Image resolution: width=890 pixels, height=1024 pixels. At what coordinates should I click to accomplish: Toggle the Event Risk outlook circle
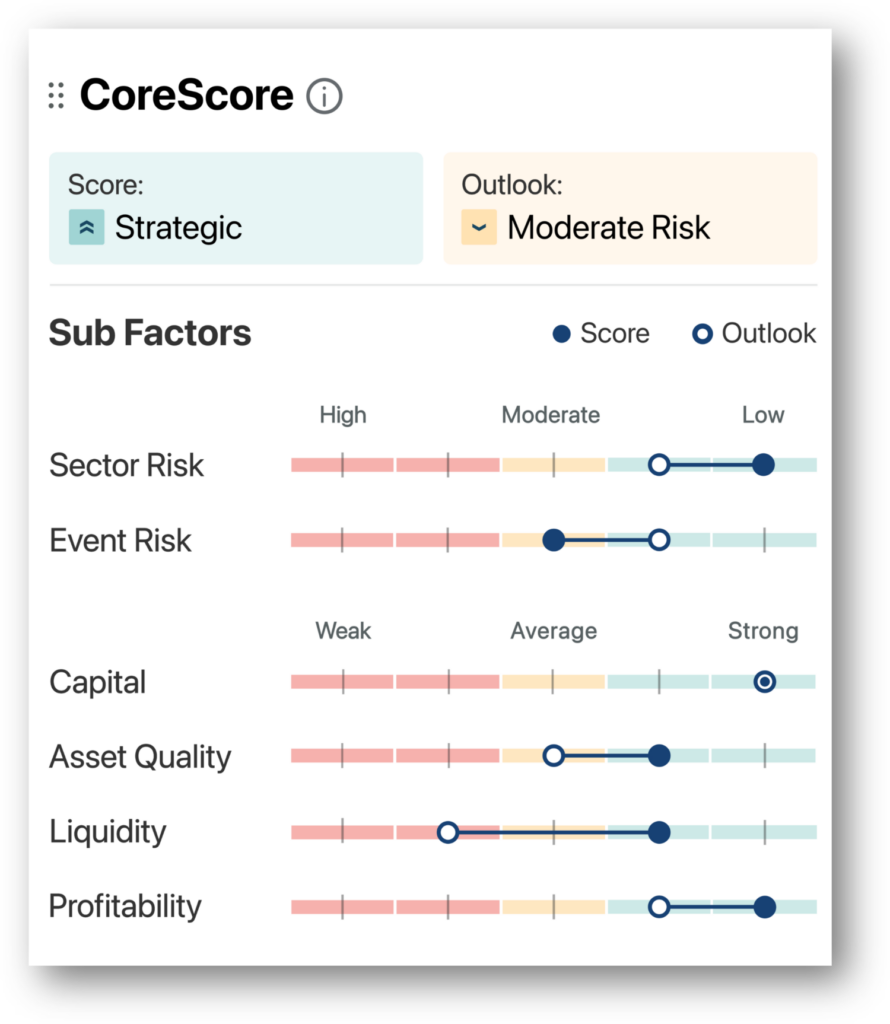(x=659, y=539)
